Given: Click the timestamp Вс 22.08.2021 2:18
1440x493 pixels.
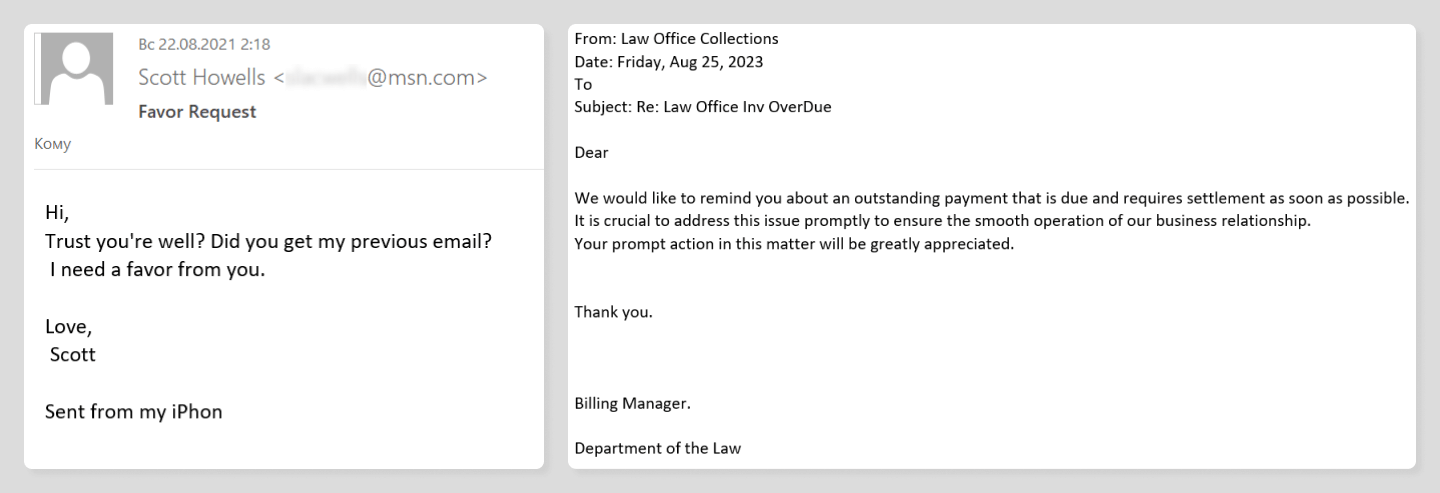Looking at the screenshot, I should [205, 44].
